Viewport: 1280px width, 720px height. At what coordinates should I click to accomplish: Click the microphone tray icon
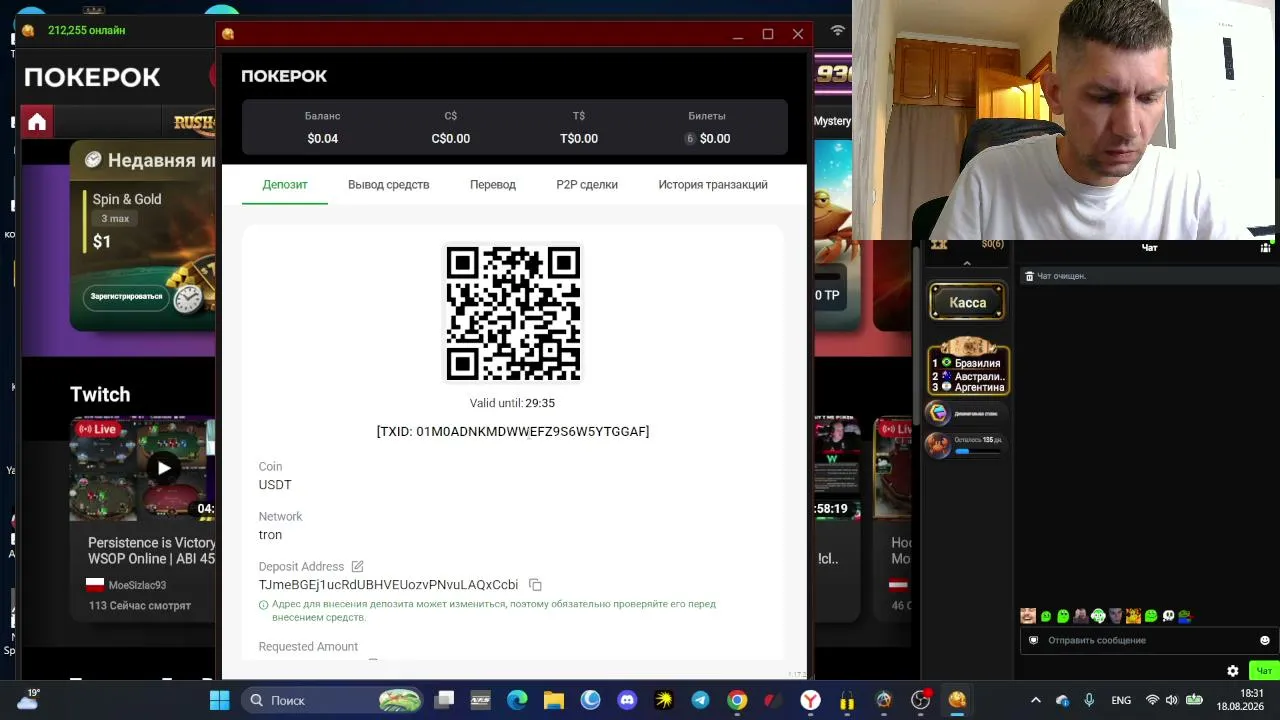(1089, 700)
